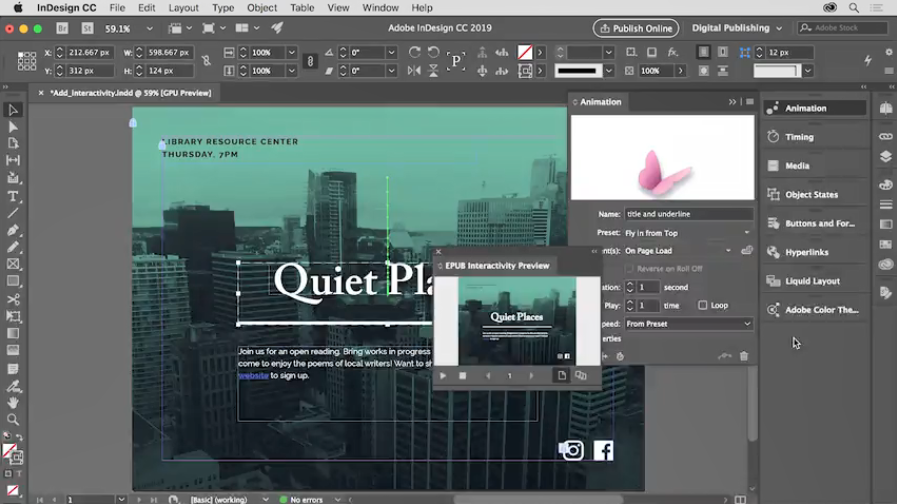Select the Type tool in the toolbox
Viewport: 897px width, 504px height.
13,196
